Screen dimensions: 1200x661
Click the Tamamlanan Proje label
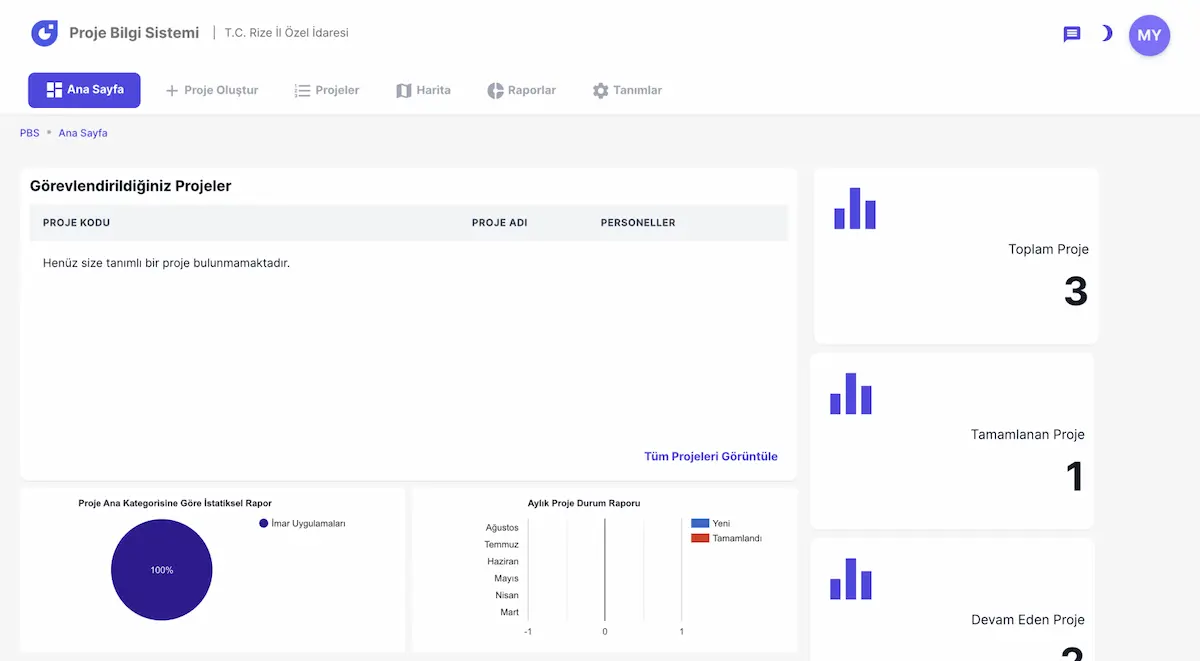point(1028,435)
